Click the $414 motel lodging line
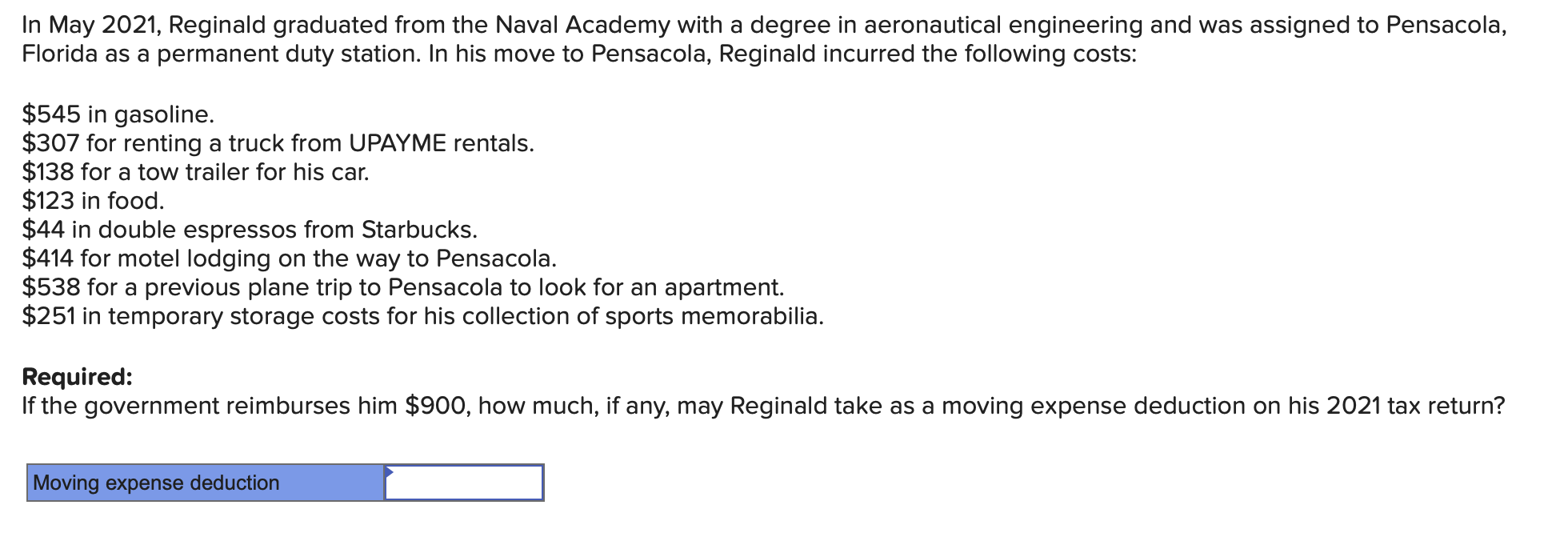Image resolution: width=1568 pixels, height=553 pixels. (289, 258)
